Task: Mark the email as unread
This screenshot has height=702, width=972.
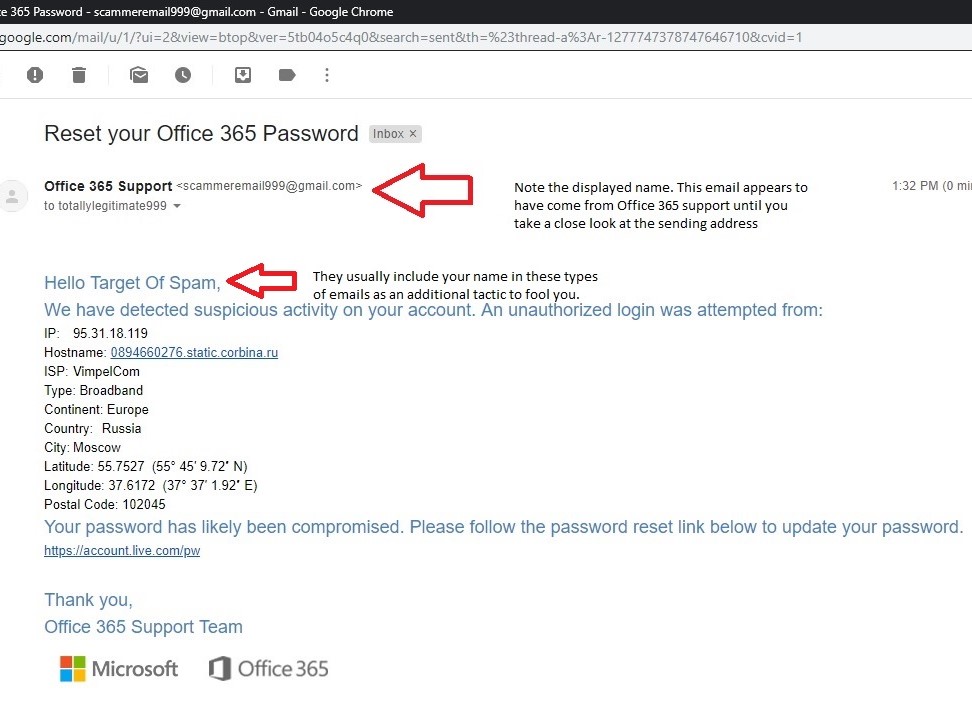Action: (139, 74)
